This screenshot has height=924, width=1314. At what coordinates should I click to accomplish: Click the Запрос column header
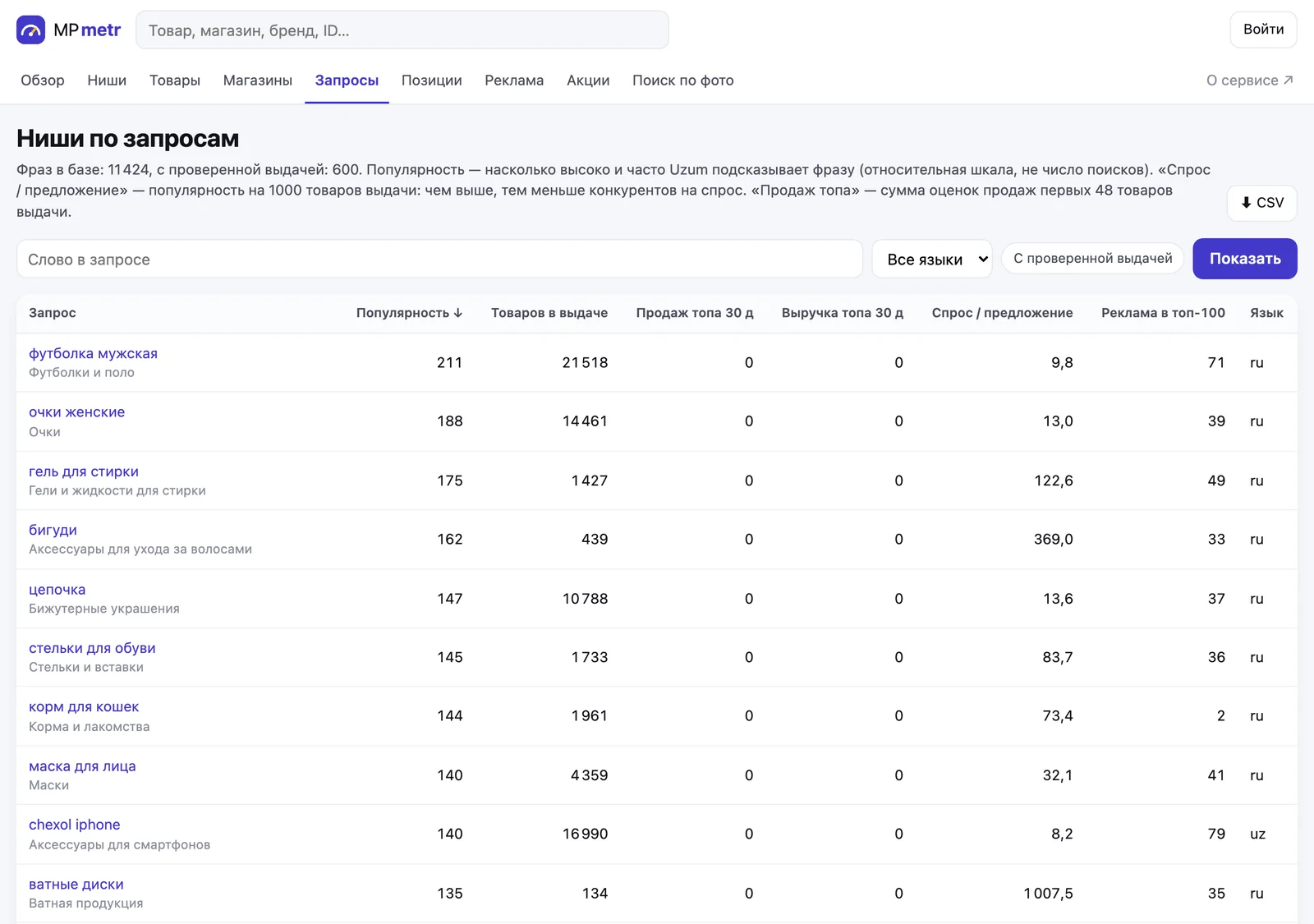53,313
